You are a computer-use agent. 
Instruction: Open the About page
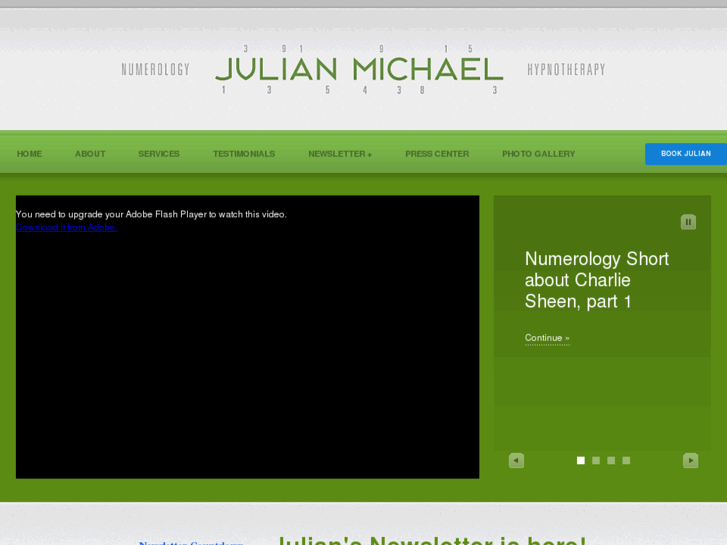point(90,154)
